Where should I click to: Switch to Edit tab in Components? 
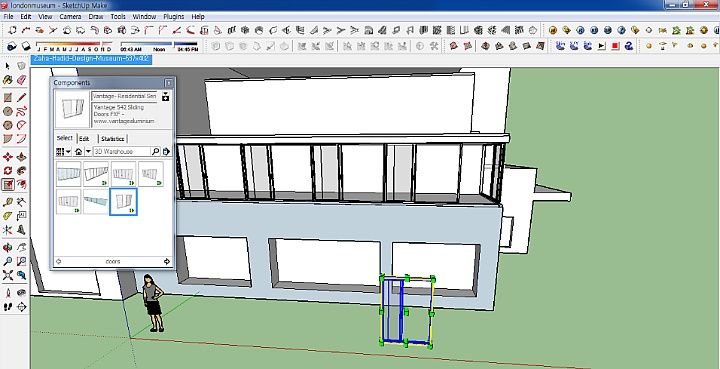[x=84, y=139]
